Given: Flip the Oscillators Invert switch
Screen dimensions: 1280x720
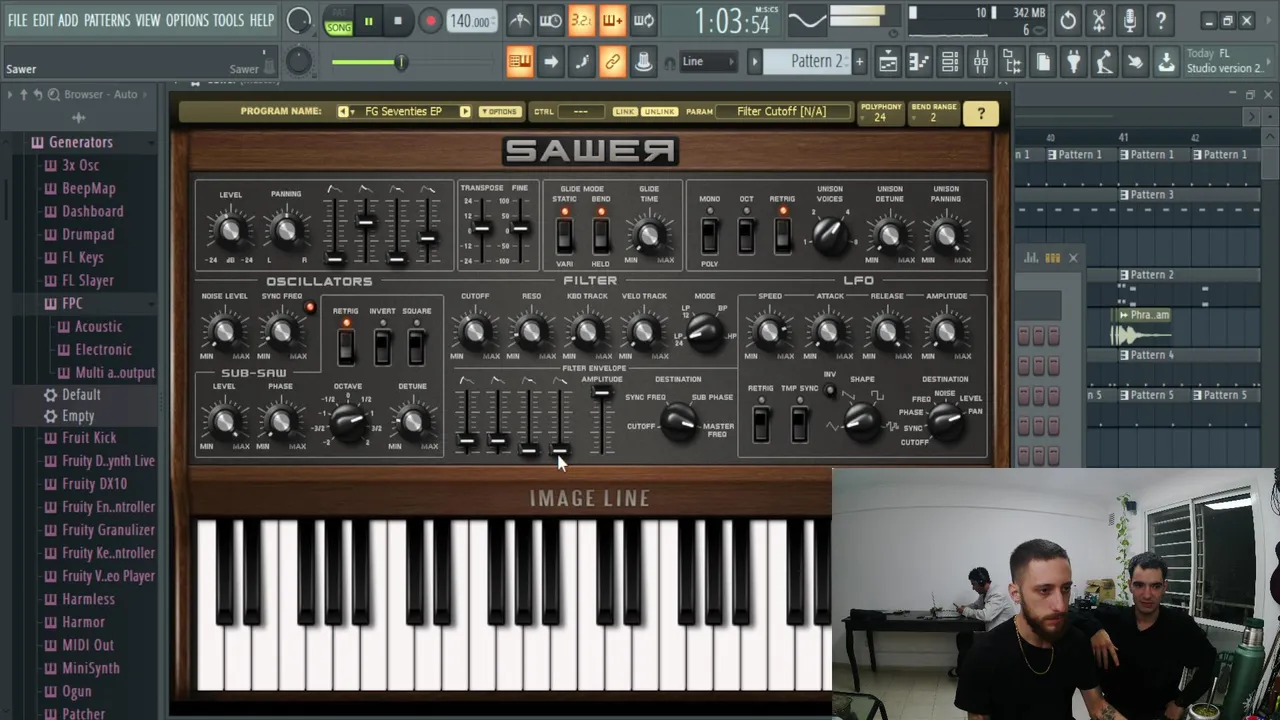Looking at the screenshot, I should pyautogui.click(x=382, y=347).
